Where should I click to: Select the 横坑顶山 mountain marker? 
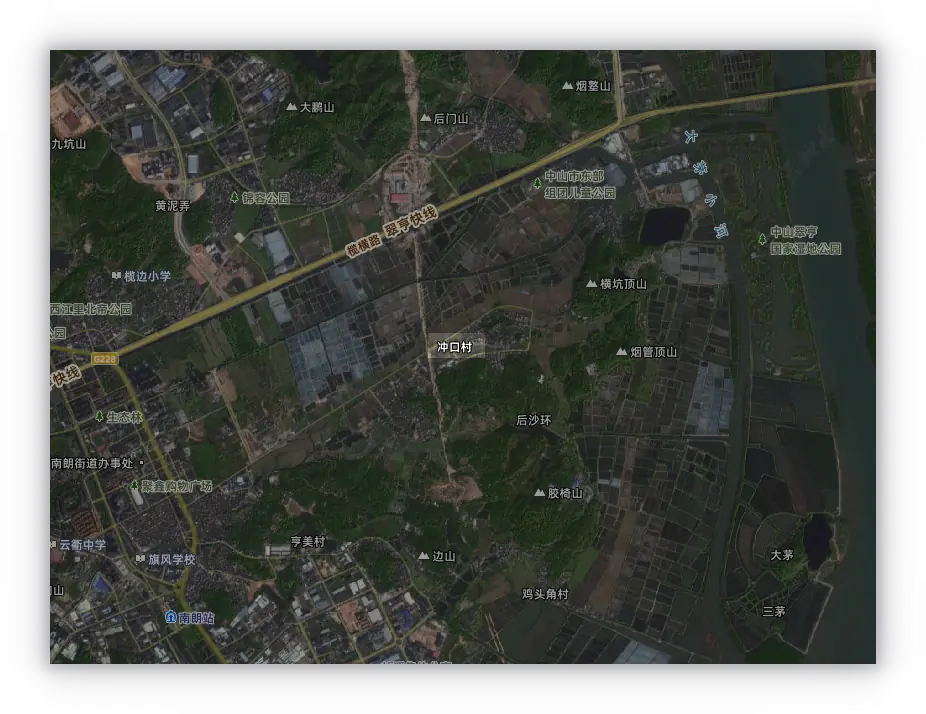[x=591, y=284]
